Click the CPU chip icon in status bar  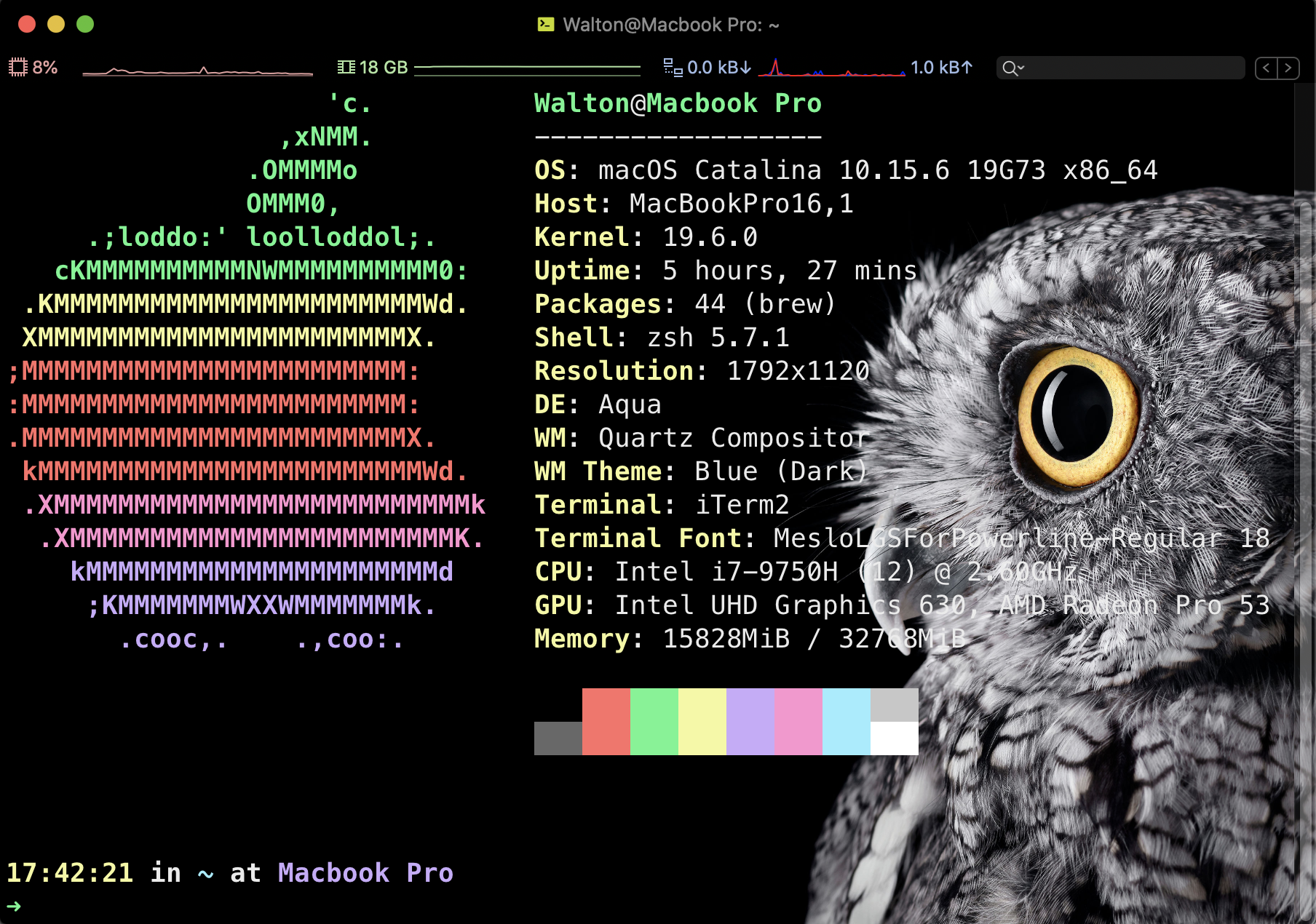[17, 68]
